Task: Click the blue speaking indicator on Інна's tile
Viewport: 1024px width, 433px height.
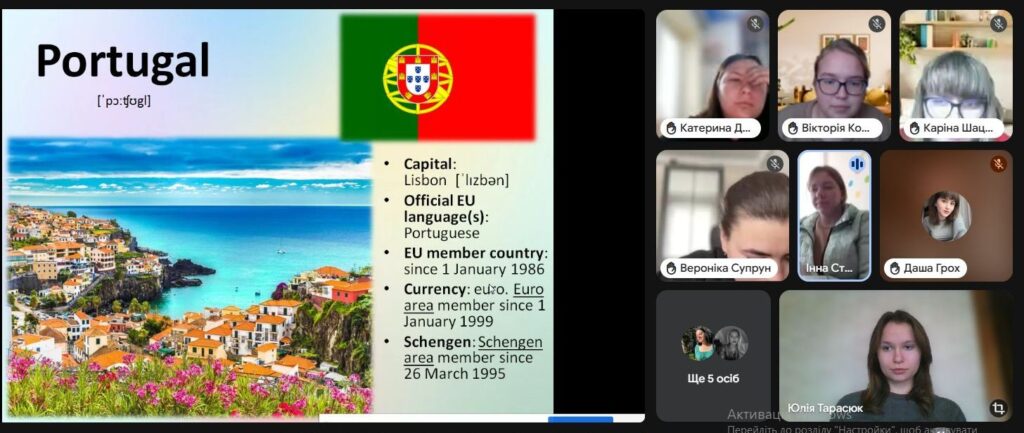Action: point(856,164)
